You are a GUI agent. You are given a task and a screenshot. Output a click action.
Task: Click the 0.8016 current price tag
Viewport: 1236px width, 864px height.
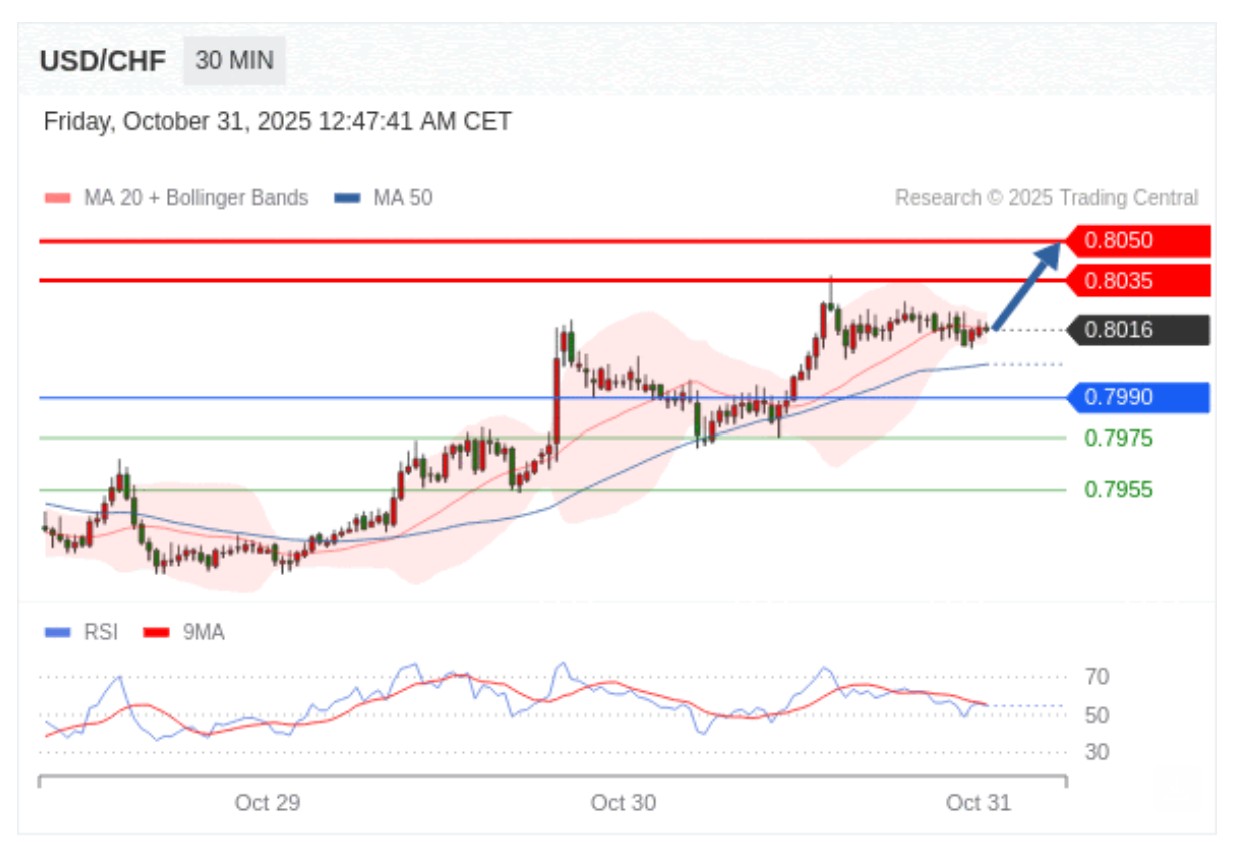point(1137,330)
